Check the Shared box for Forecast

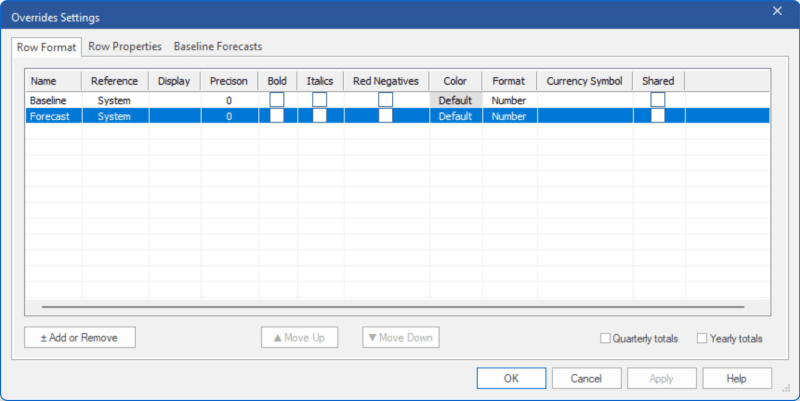click(x=658, y=116)
